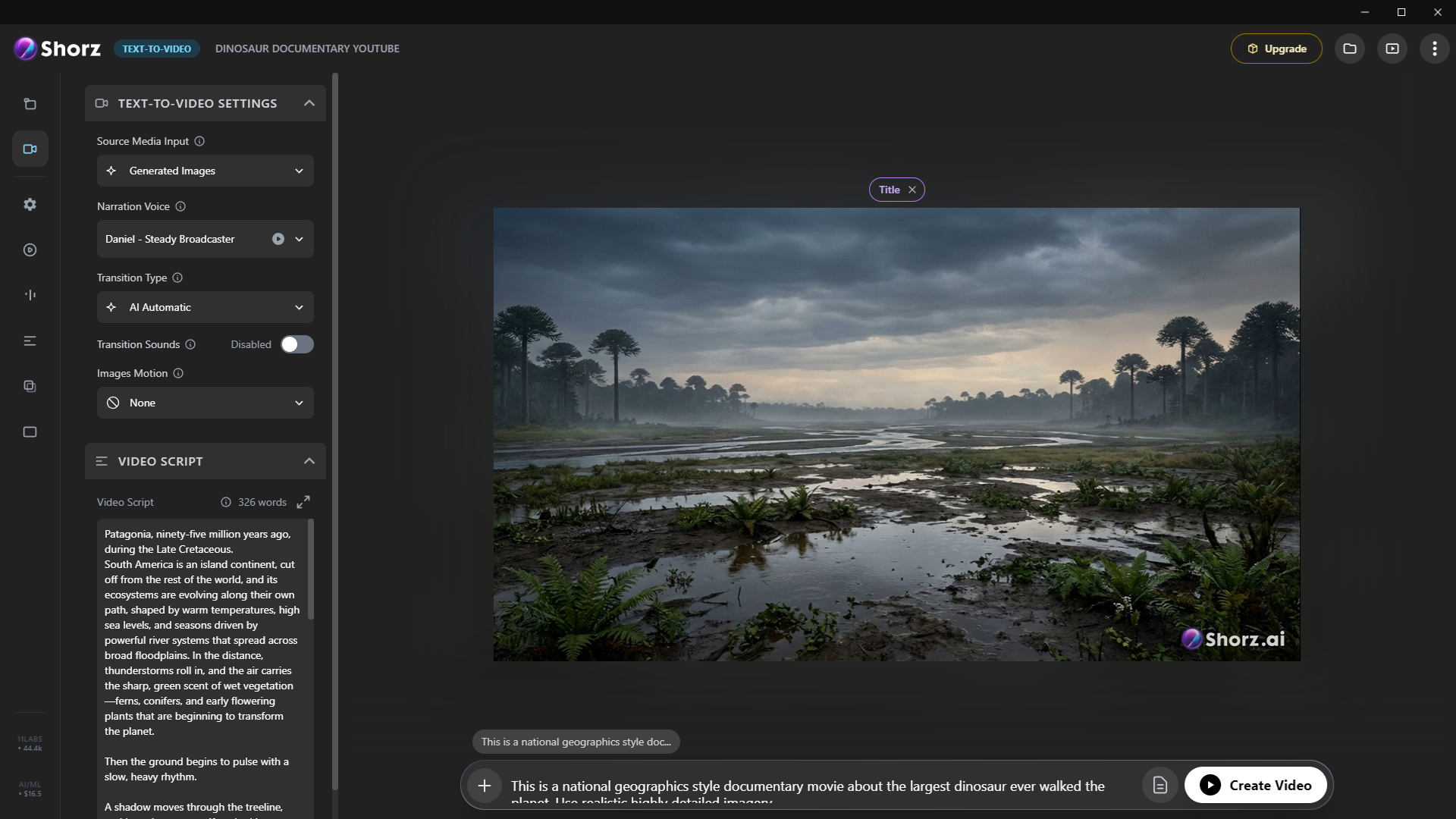The image size is (1456, 819).
Task: Collapse the Text-to-Video Settings section
Action: (x=309, y=102)
